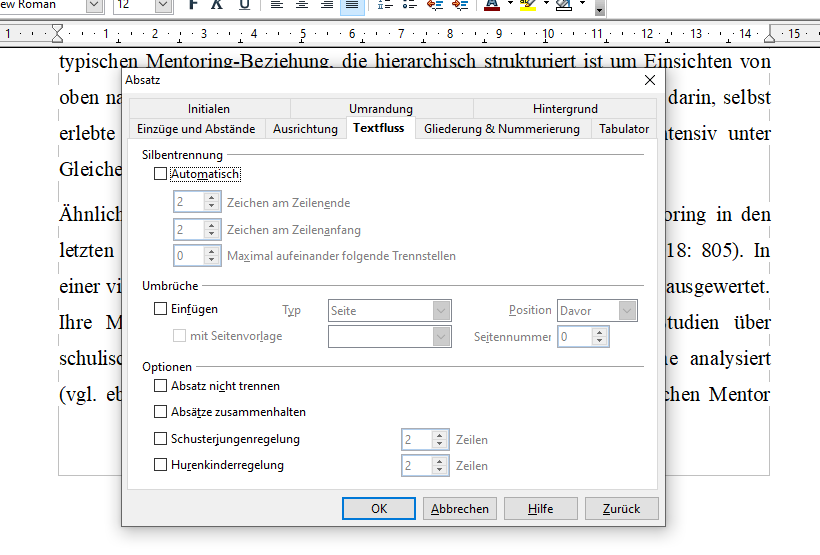Click the Zeichen am Zeilenende spinner field
Image resolution: width=820 pixels, height=555 pixels.
point(188,202)
